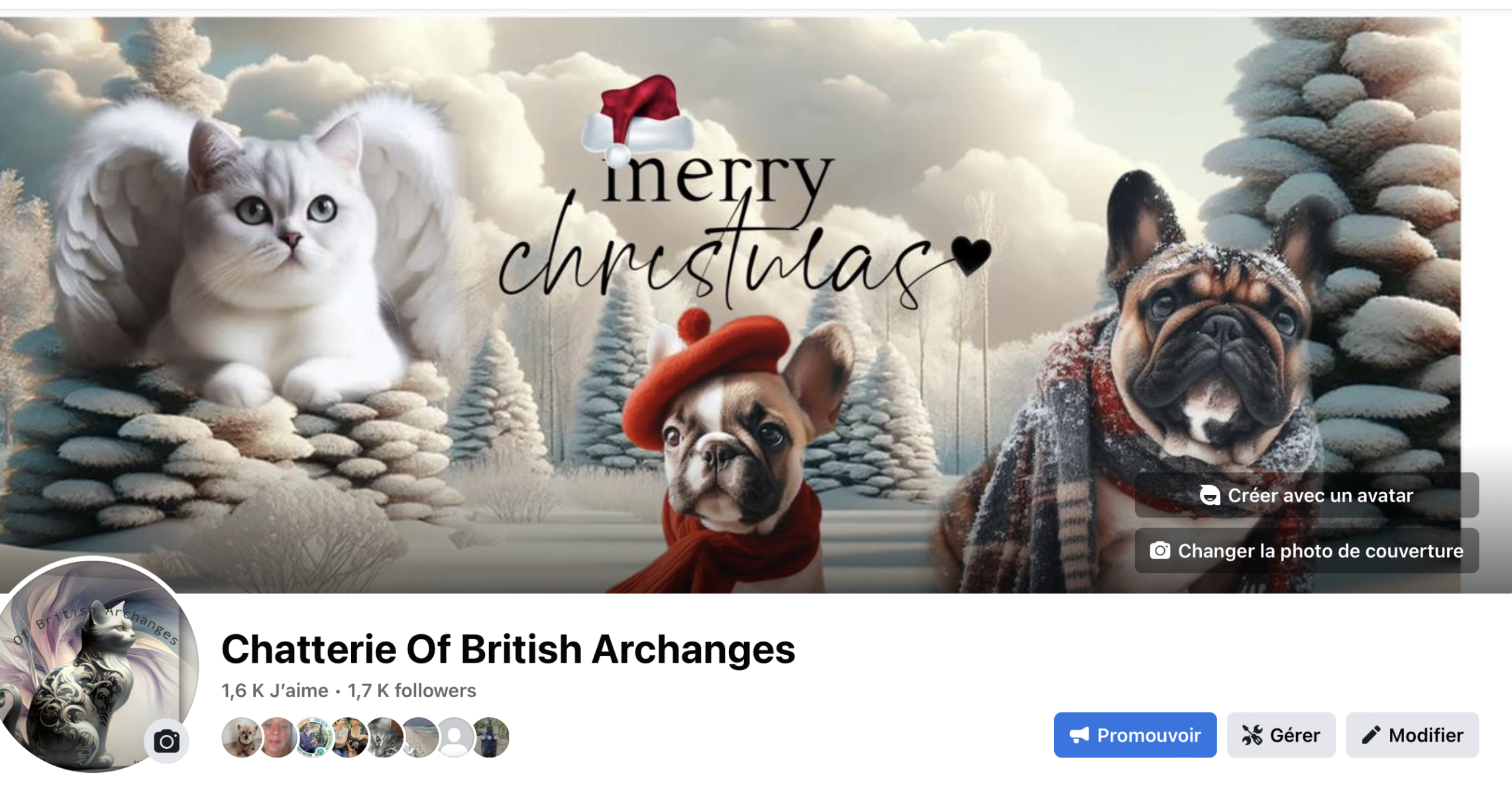Open the follower avatar showing a grey kitten

click(384, 737)
